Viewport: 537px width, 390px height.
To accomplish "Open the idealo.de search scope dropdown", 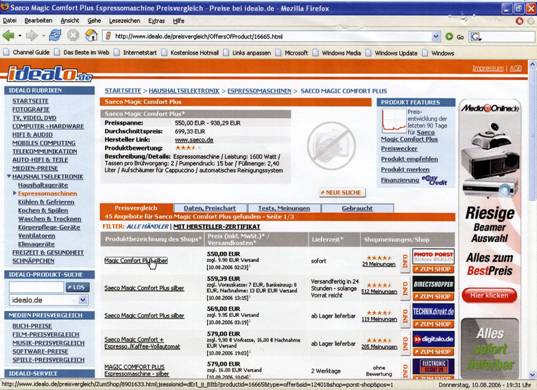I will coord(83,300).
